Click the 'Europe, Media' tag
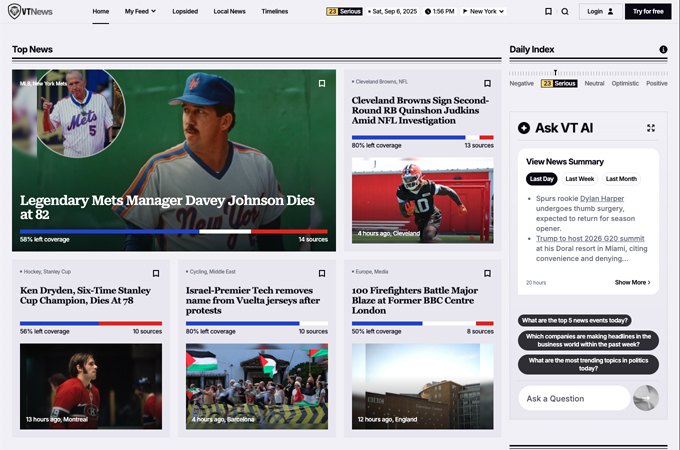 click(371, 271)
